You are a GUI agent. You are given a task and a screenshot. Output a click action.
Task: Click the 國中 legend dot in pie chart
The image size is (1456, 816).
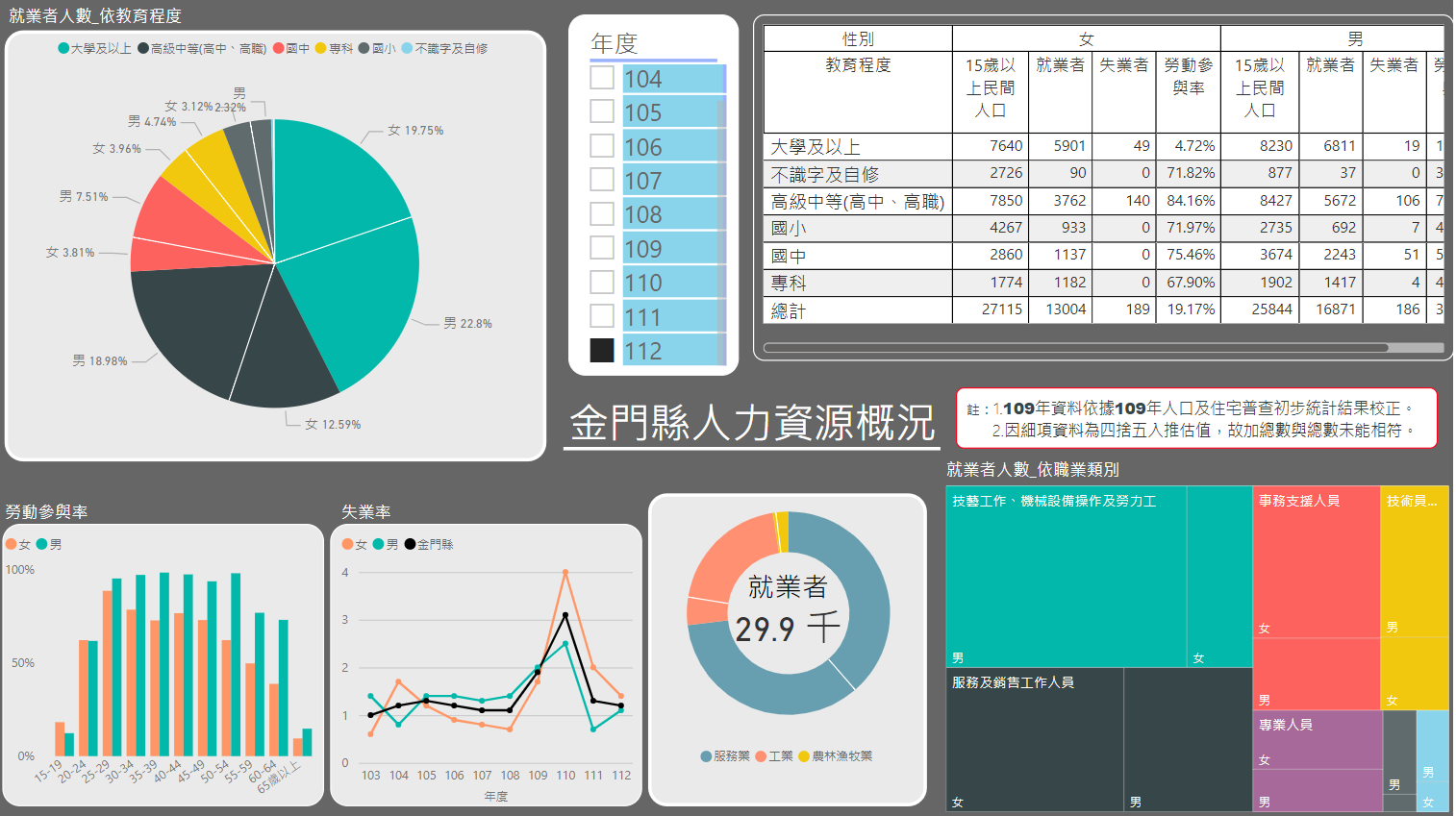[x=279, y=48]
